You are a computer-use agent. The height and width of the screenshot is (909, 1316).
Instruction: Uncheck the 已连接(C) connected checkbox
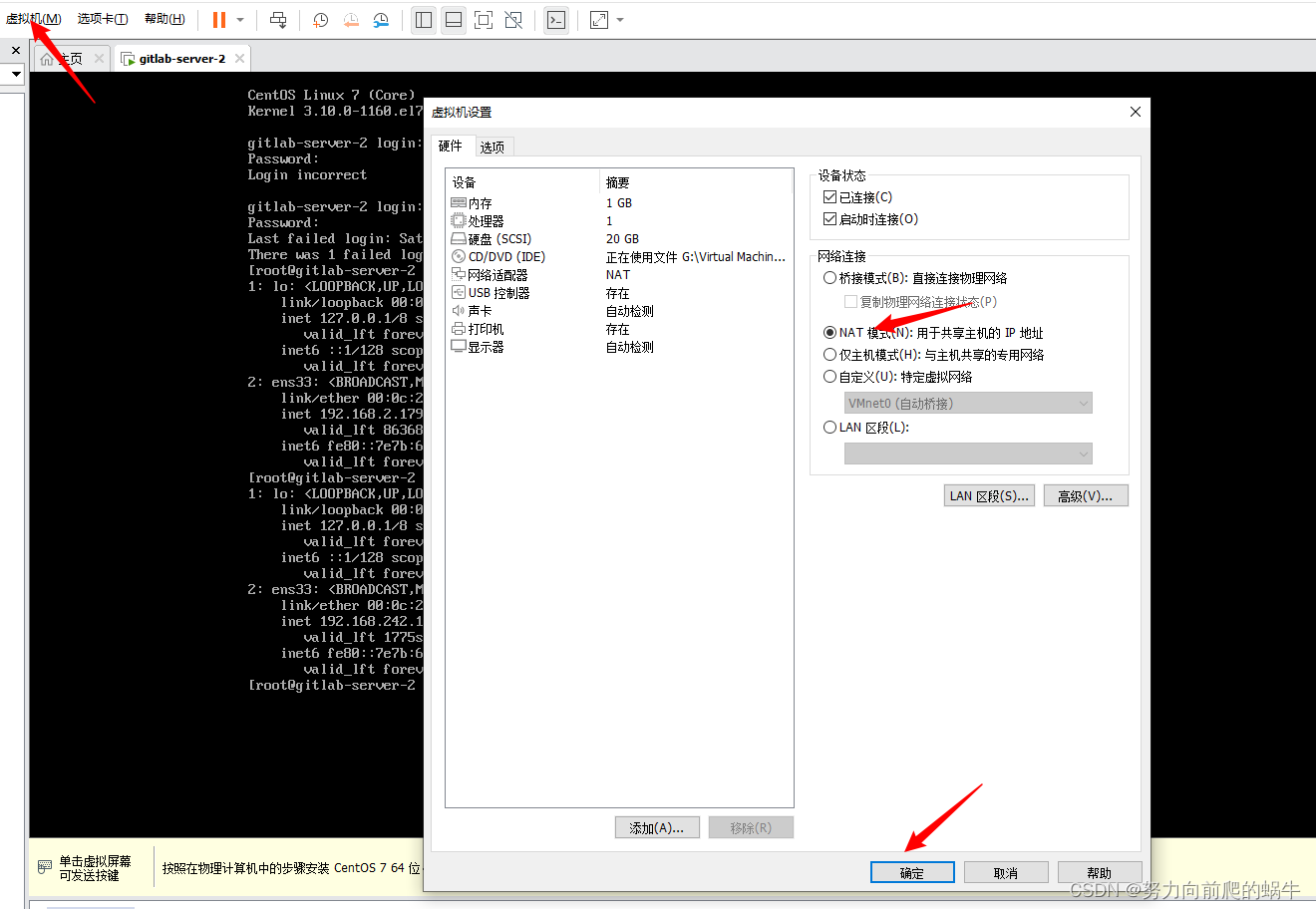click(829, 197)
